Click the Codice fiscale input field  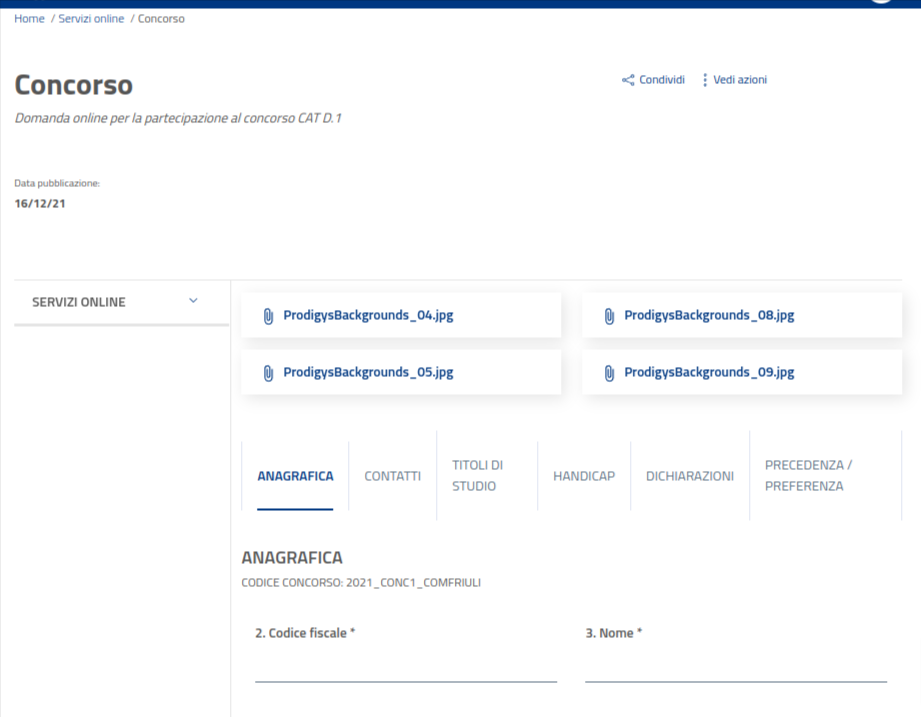click(406, 667)
